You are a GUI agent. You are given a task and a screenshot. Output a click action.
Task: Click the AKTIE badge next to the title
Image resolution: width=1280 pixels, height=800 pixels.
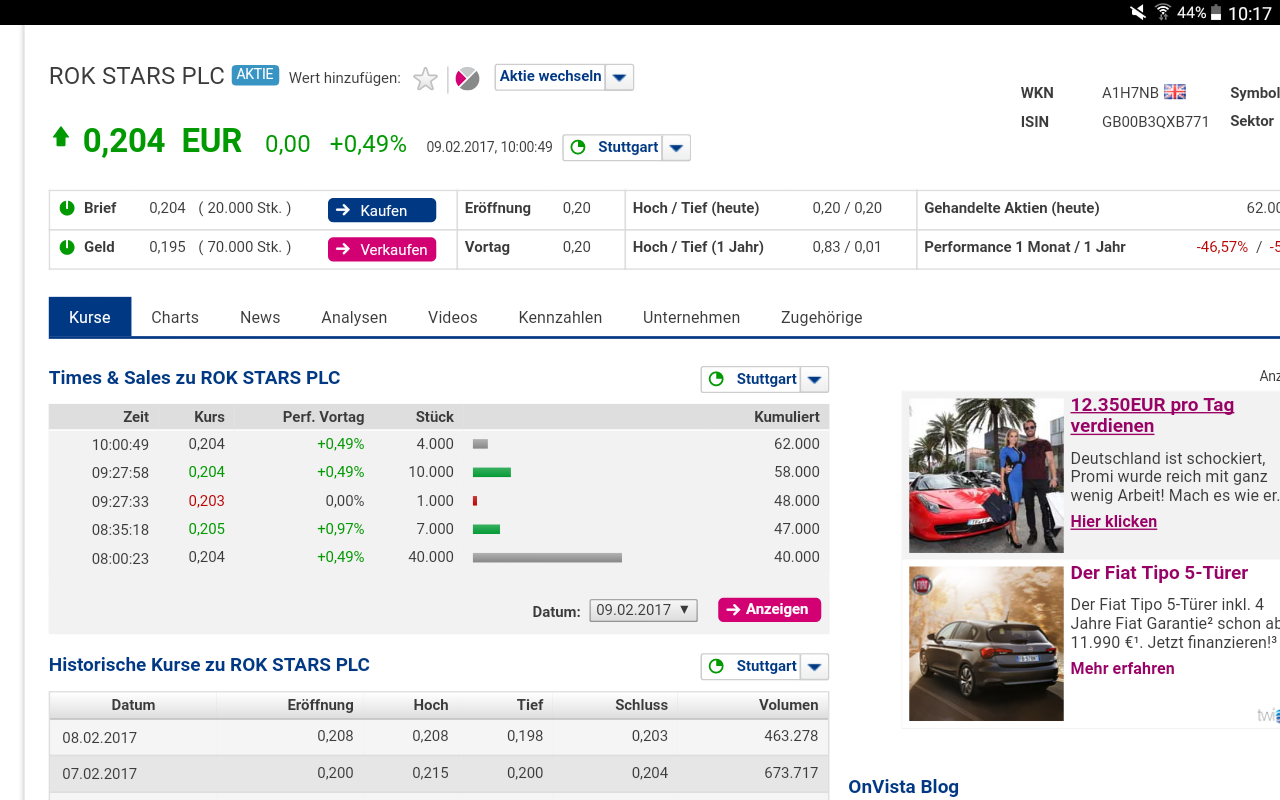point(255,75)
